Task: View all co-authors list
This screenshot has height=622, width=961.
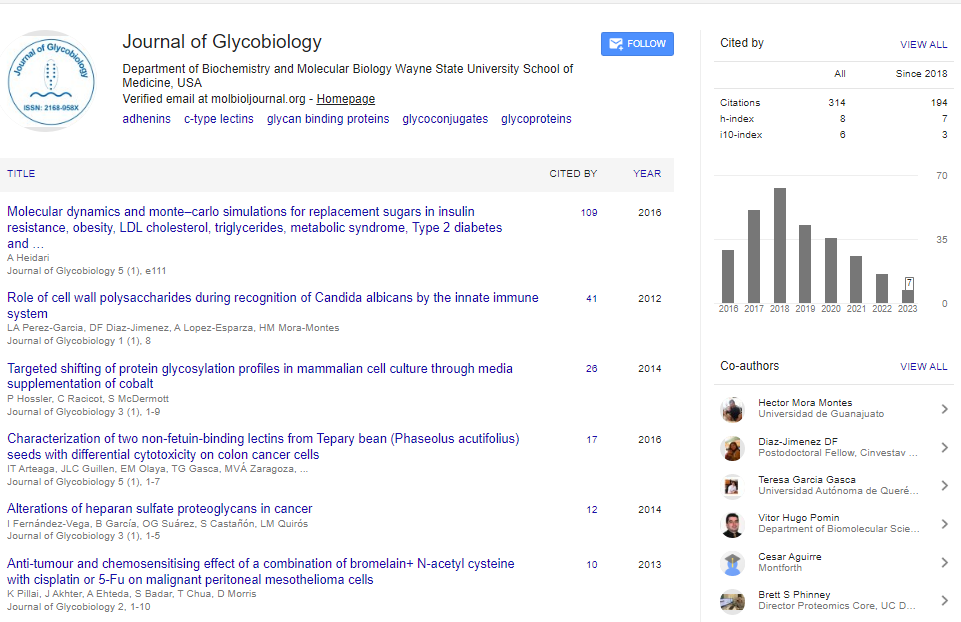Action: (x=923, y=367)
